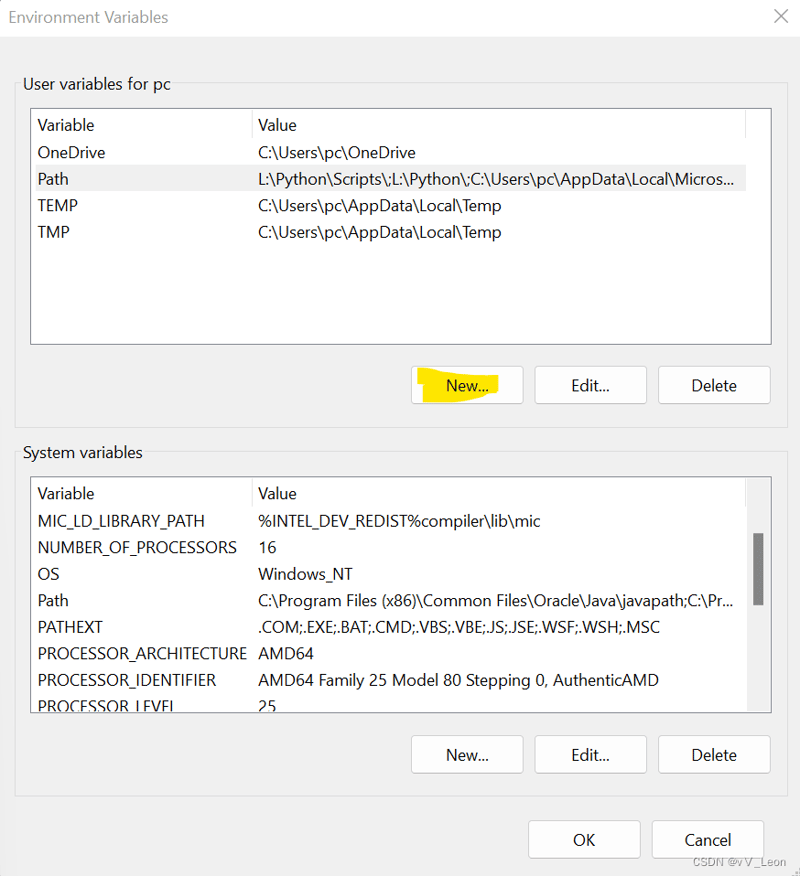The image size is (800, 876).
Task: Select the system Path variable row
Action: pos(391,600)
